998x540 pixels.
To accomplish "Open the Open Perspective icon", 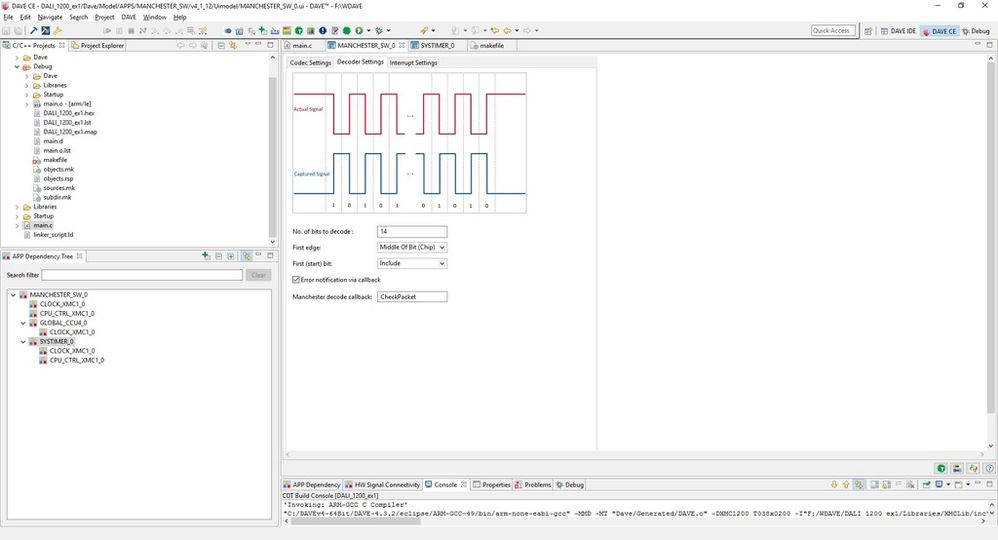I will pos(868,31).
